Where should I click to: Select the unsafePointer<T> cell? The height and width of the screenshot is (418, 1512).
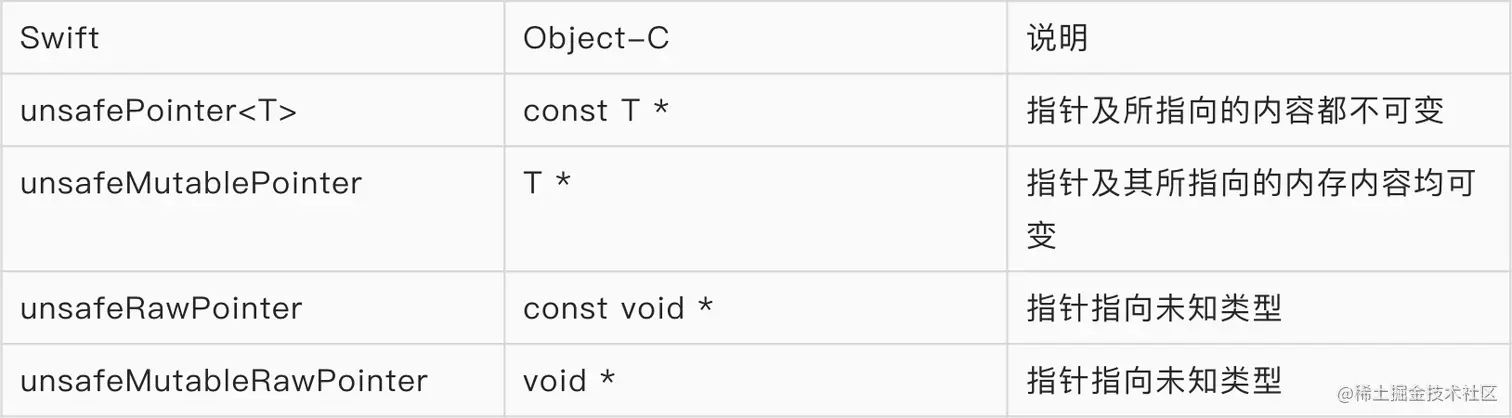coord(158,111)
